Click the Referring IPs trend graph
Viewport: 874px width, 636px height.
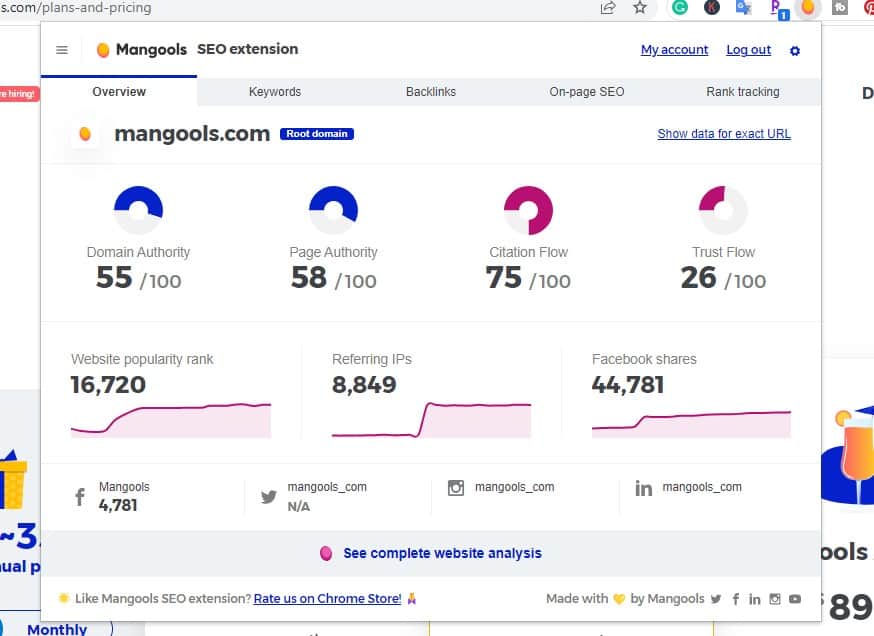click(431, 420)
